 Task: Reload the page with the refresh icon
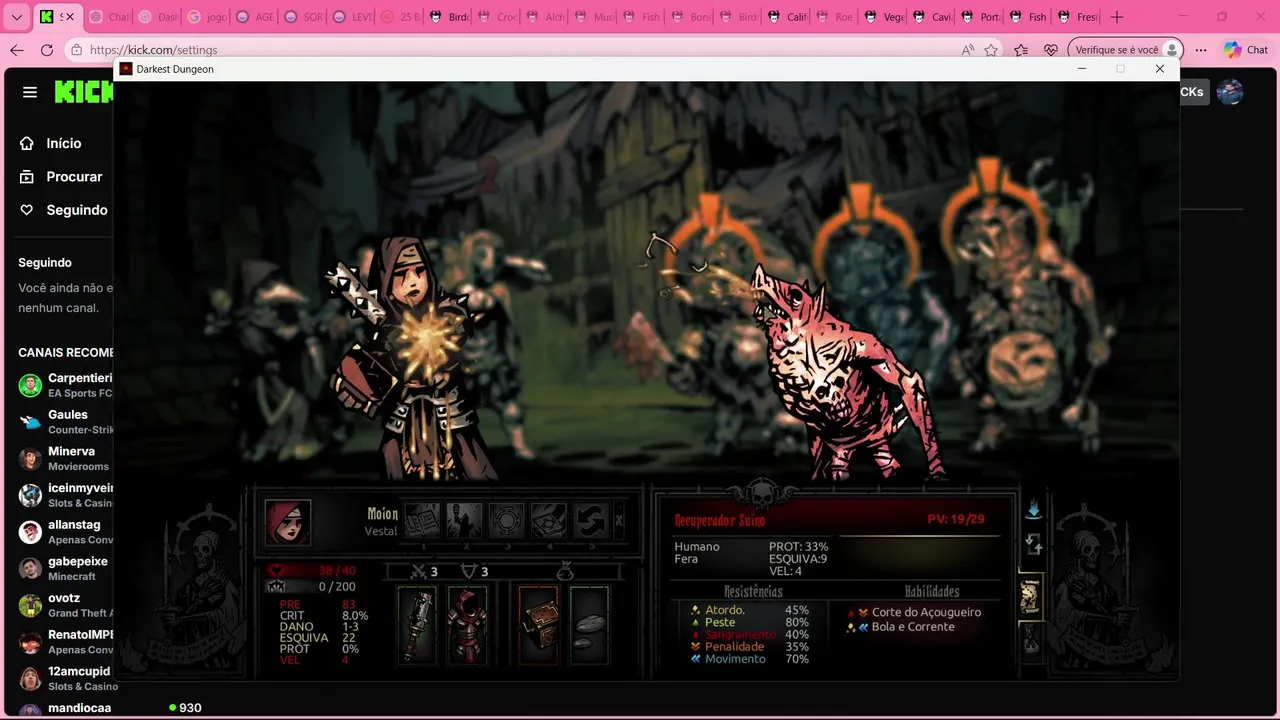coord(47,50)
